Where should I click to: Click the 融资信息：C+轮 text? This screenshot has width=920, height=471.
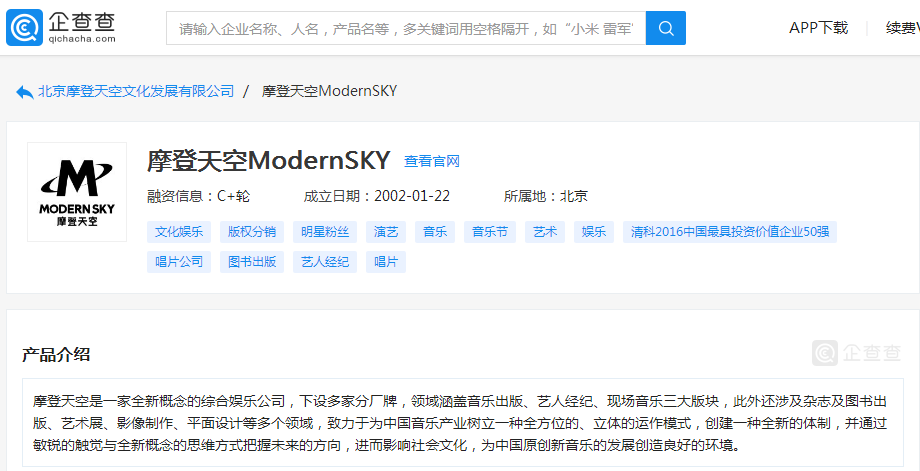point(198,196)
